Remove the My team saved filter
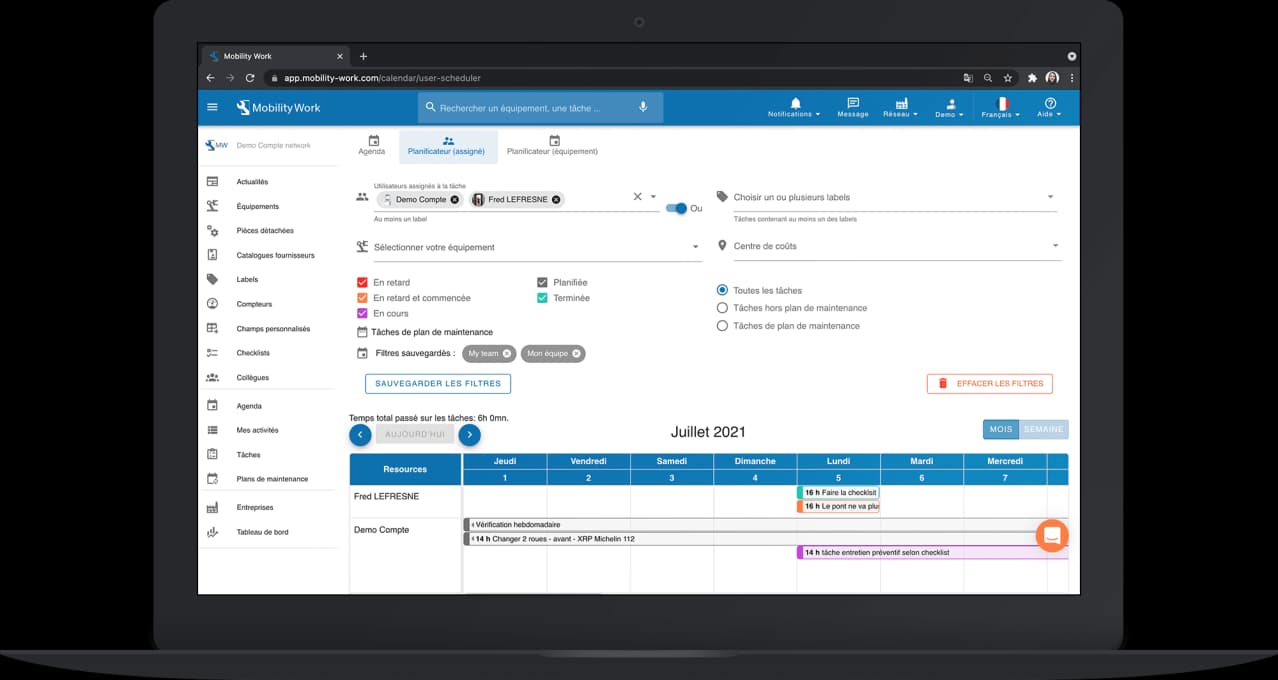Image resolution: width=1278 pixels, height=680 pixels. (x=507, y=354)
